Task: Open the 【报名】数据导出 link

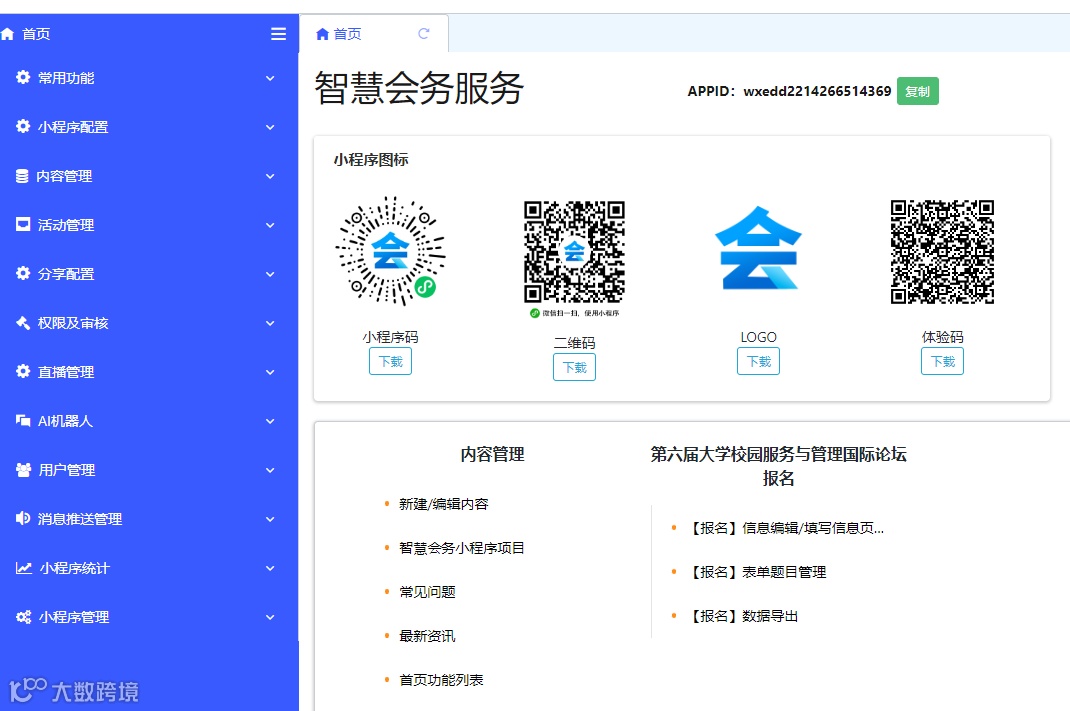Action: [x=742, y=616]
